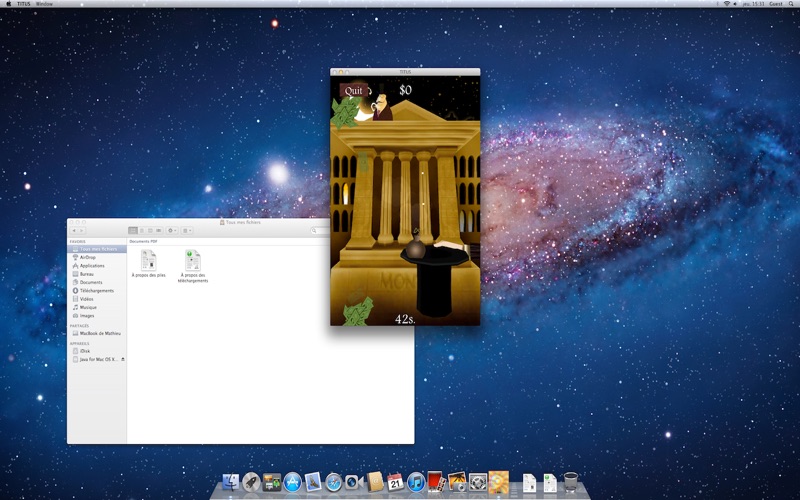Open iTunes from the Dock
The height and width of the screenshot is (500, 800).
pyautogui.click(x=415, y=482)
